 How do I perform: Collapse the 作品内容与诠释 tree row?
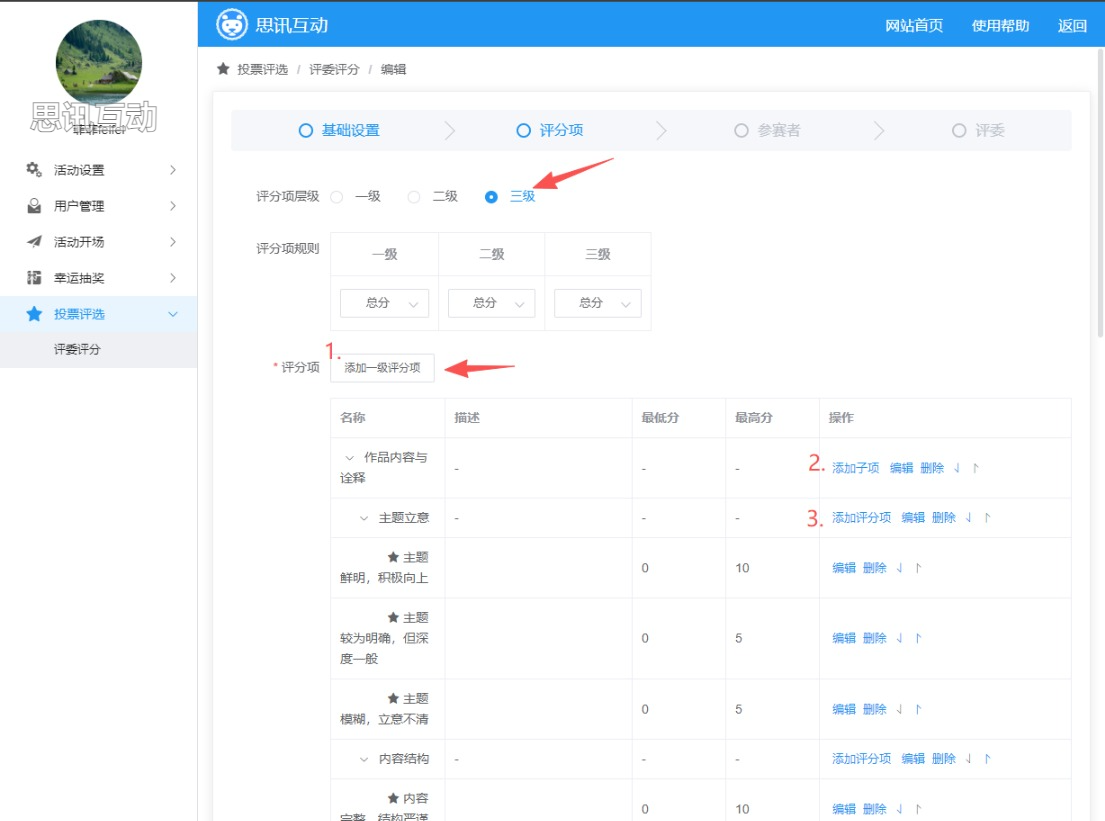[x=349, y=458]
